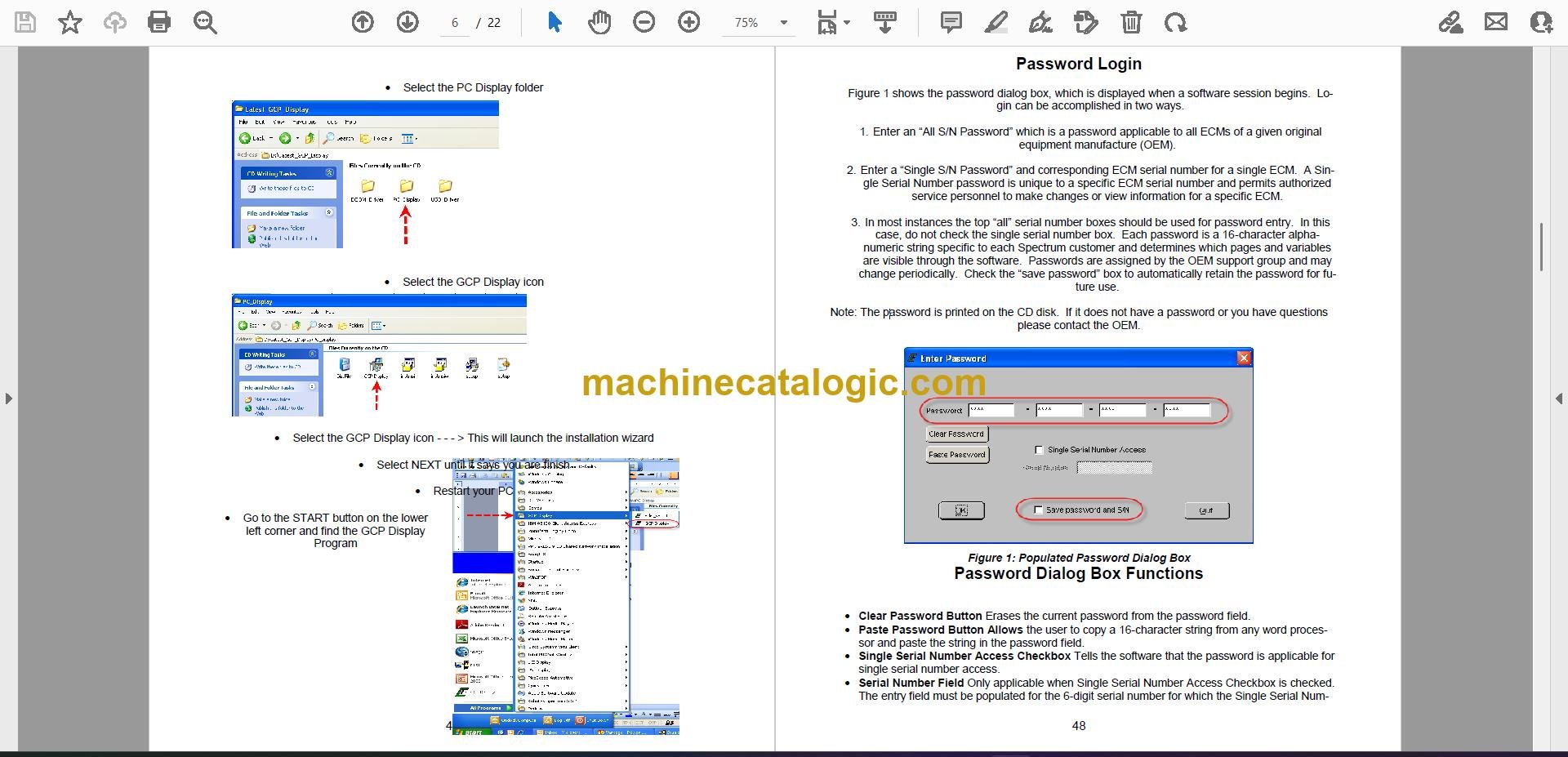Click the Single Serial Number Access checkbox
The height and width of the screenshot is (757, 1568).
[x=1039, y=449]
